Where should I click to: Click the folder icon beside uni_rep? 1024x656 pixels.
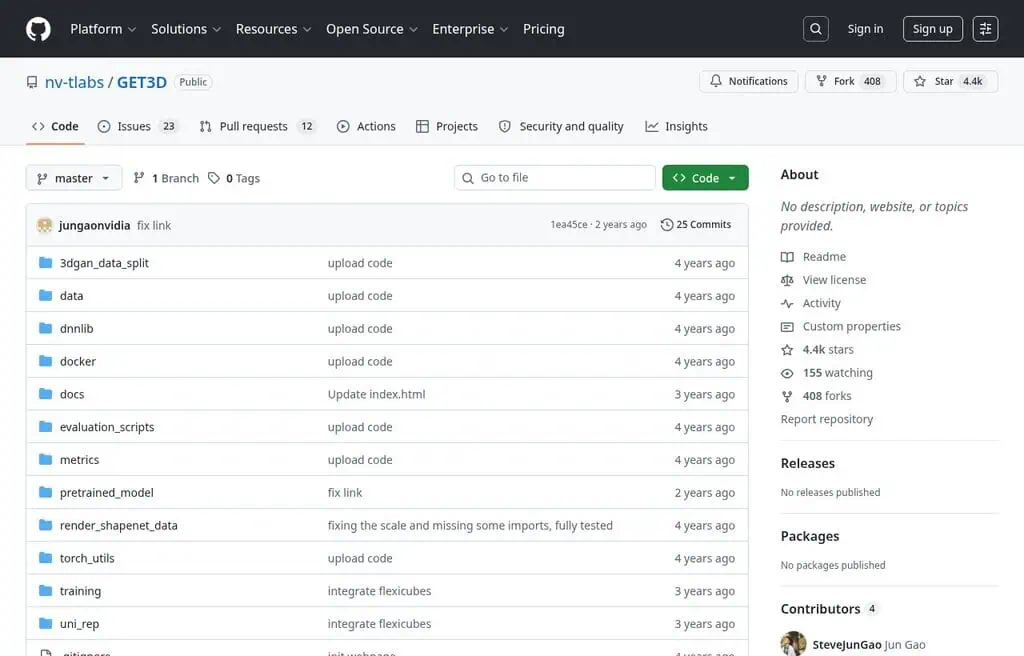point(45,623)
